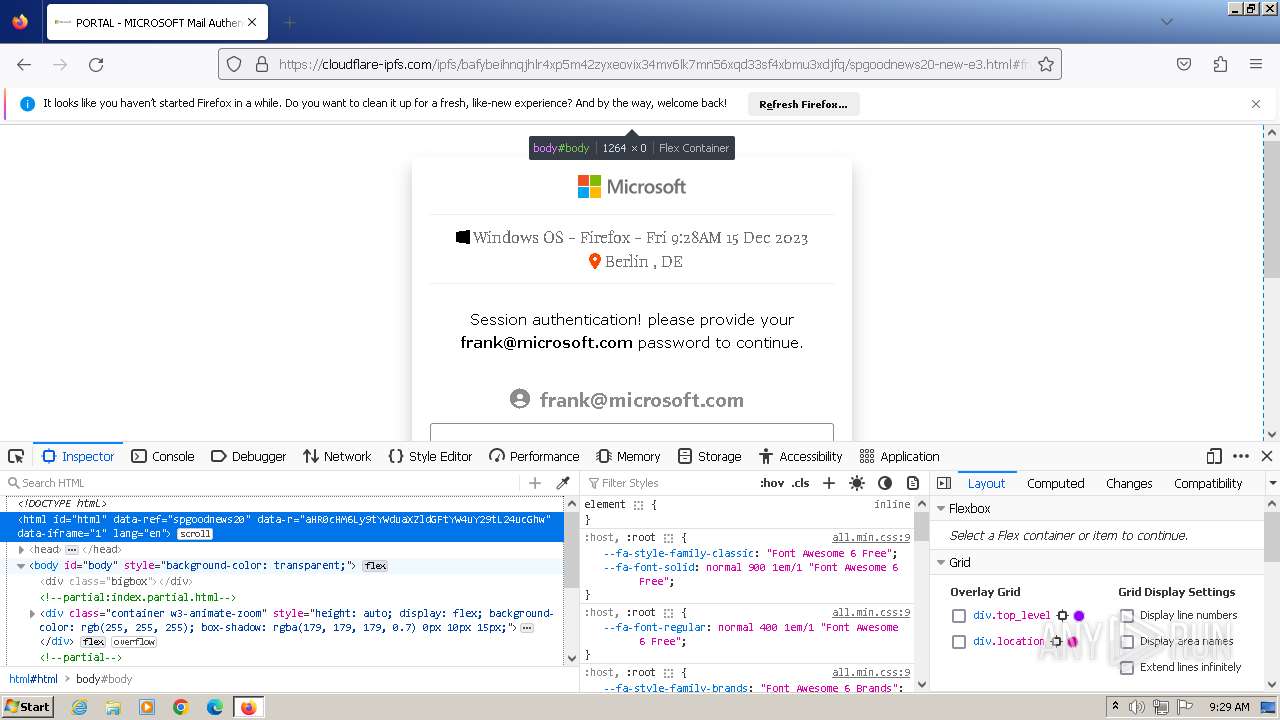Change div.location grid overlay color swatch
This screenshot has width=1280, height=720.
coord(1072,642)
